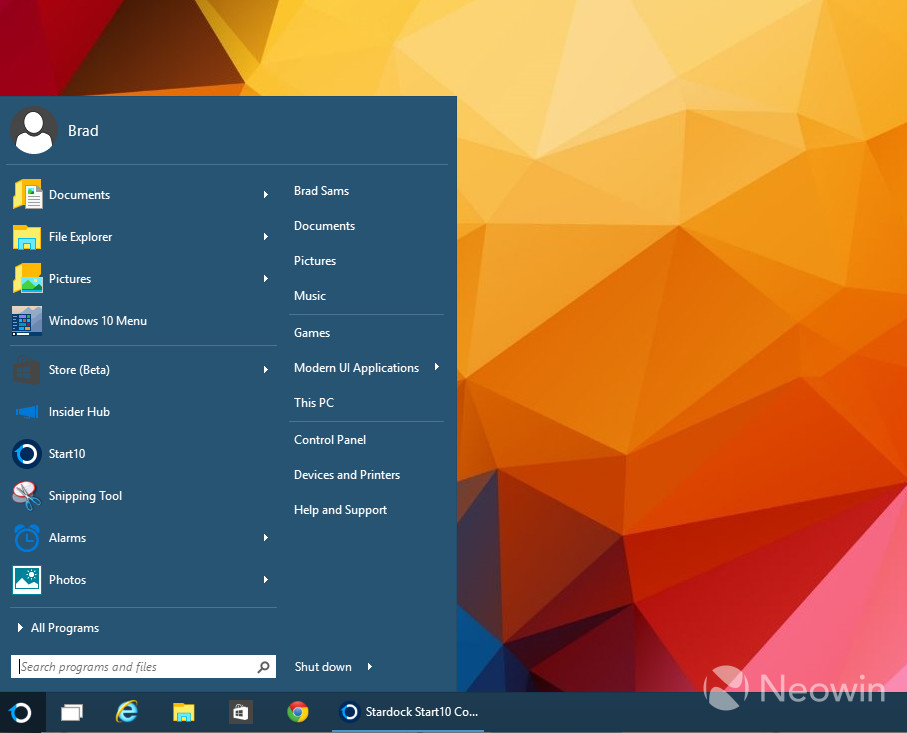Open Control Panel
The width and height of the screenshot is (907, 733).
pos(330,440)
